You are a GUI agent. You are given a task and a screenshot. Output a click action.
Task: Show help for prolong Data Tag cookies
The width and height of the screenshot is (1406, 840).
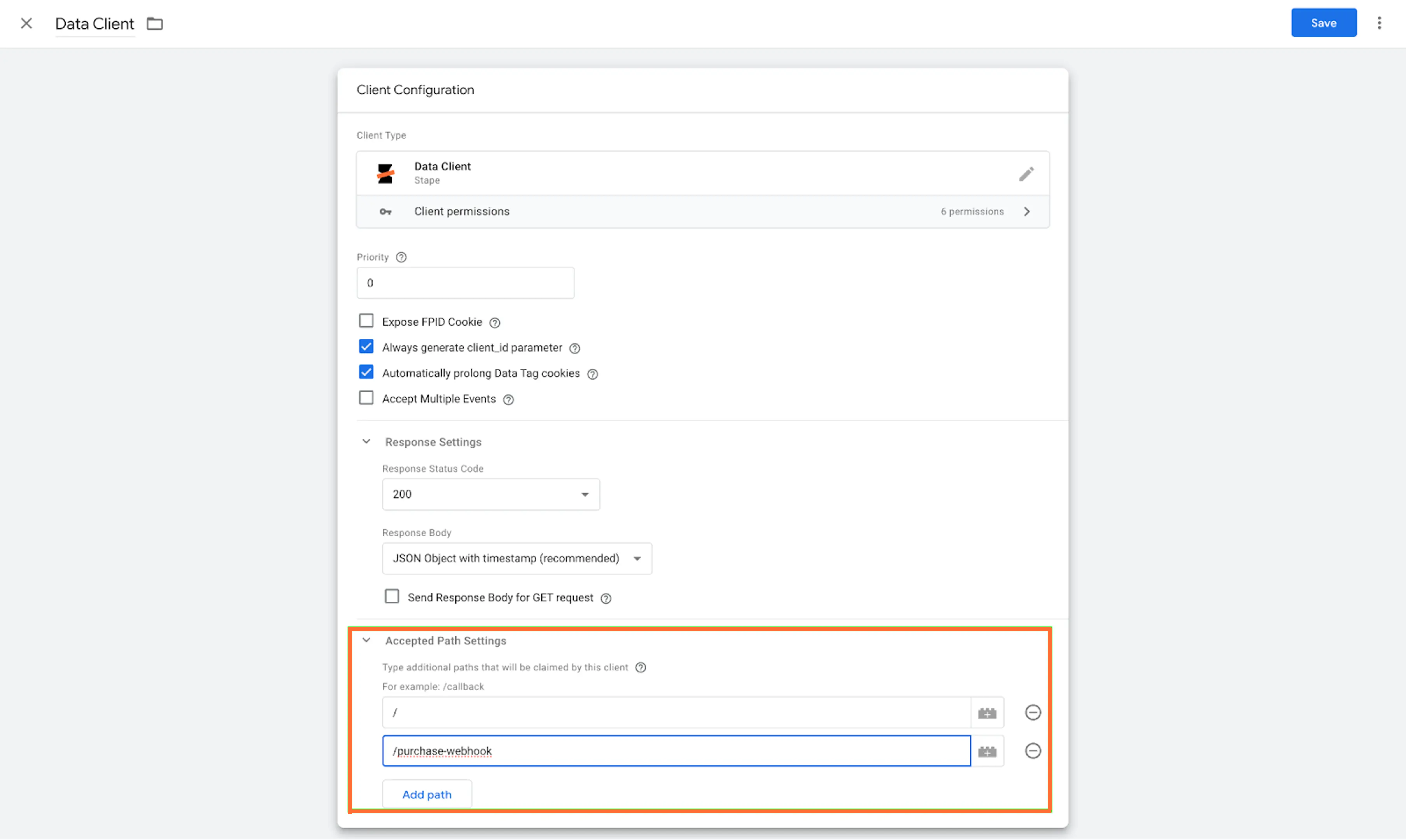pos(592,374)
